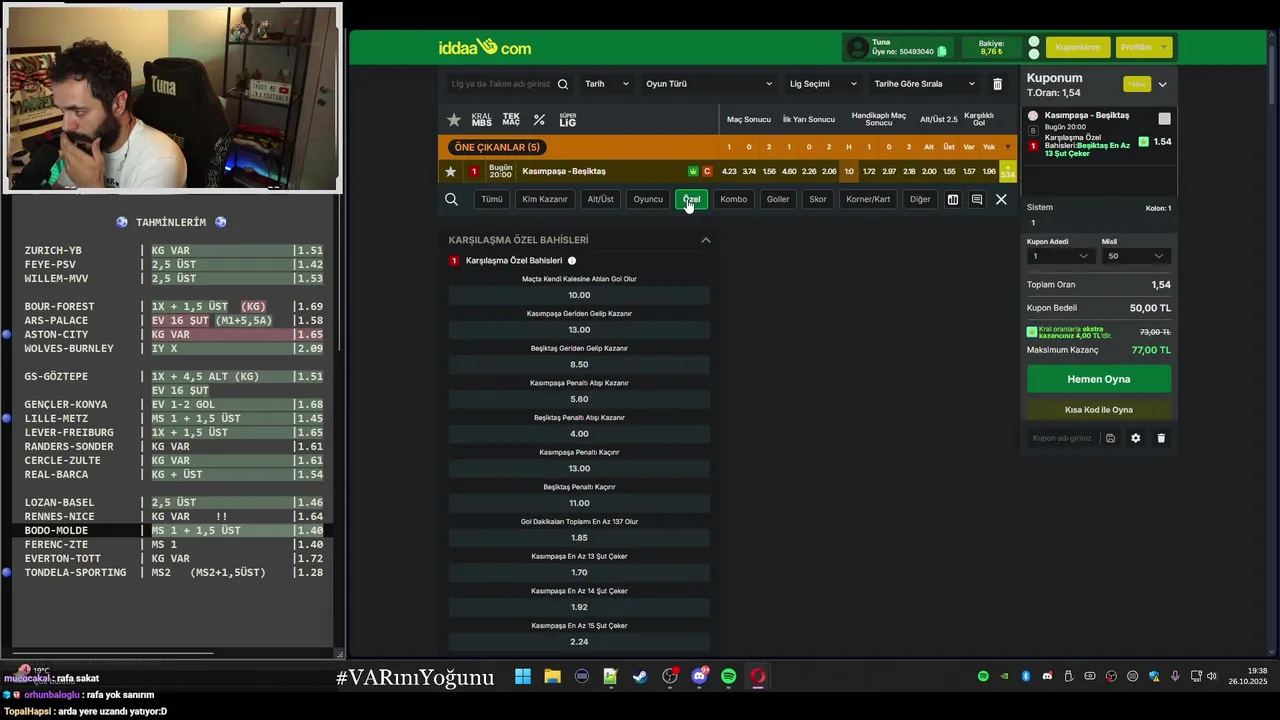Switch to the Kombo tab
The image size is (1280, 720).
point(734,200)
